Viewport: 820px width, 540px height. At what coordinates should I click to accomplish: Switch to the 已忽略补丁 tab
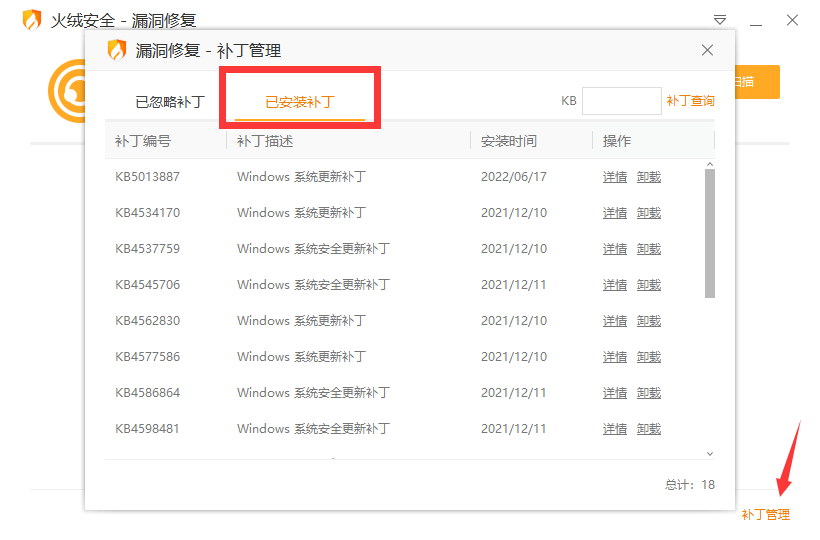(170, 101)
